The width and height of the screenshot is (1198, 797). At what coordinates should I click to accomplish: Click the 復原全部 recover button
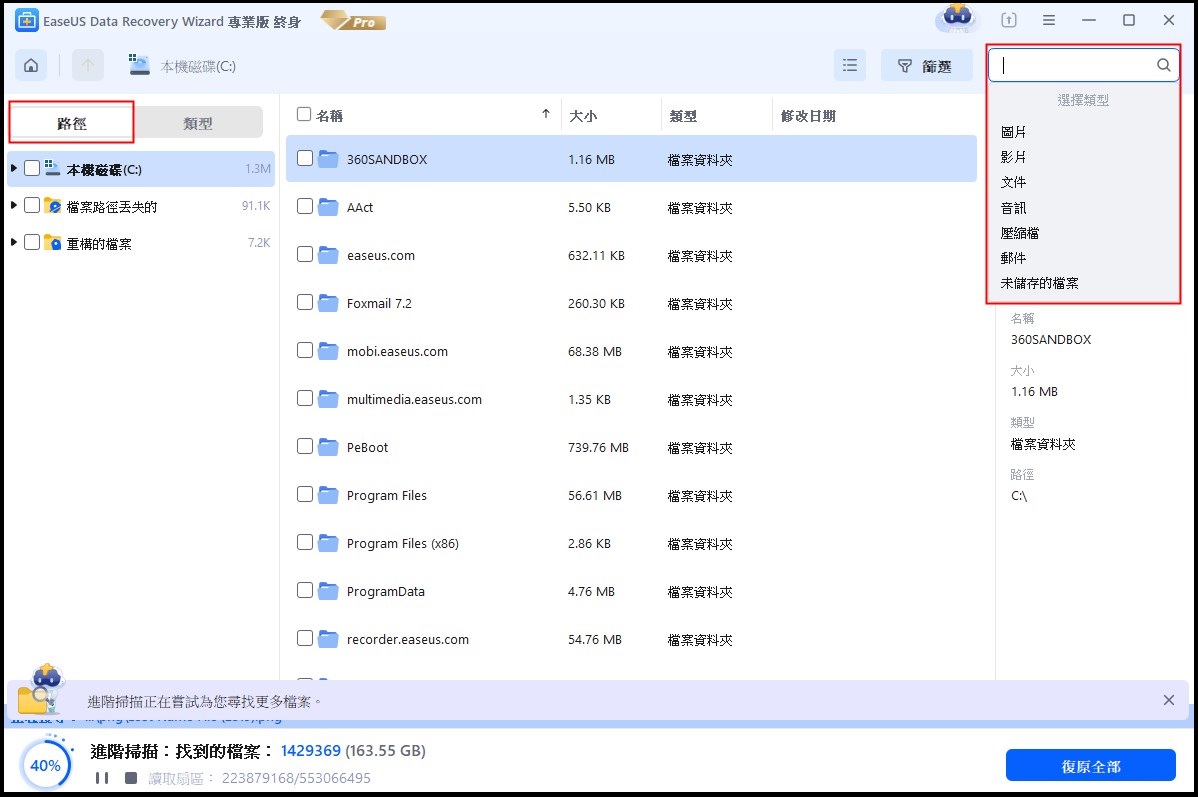1090,766
